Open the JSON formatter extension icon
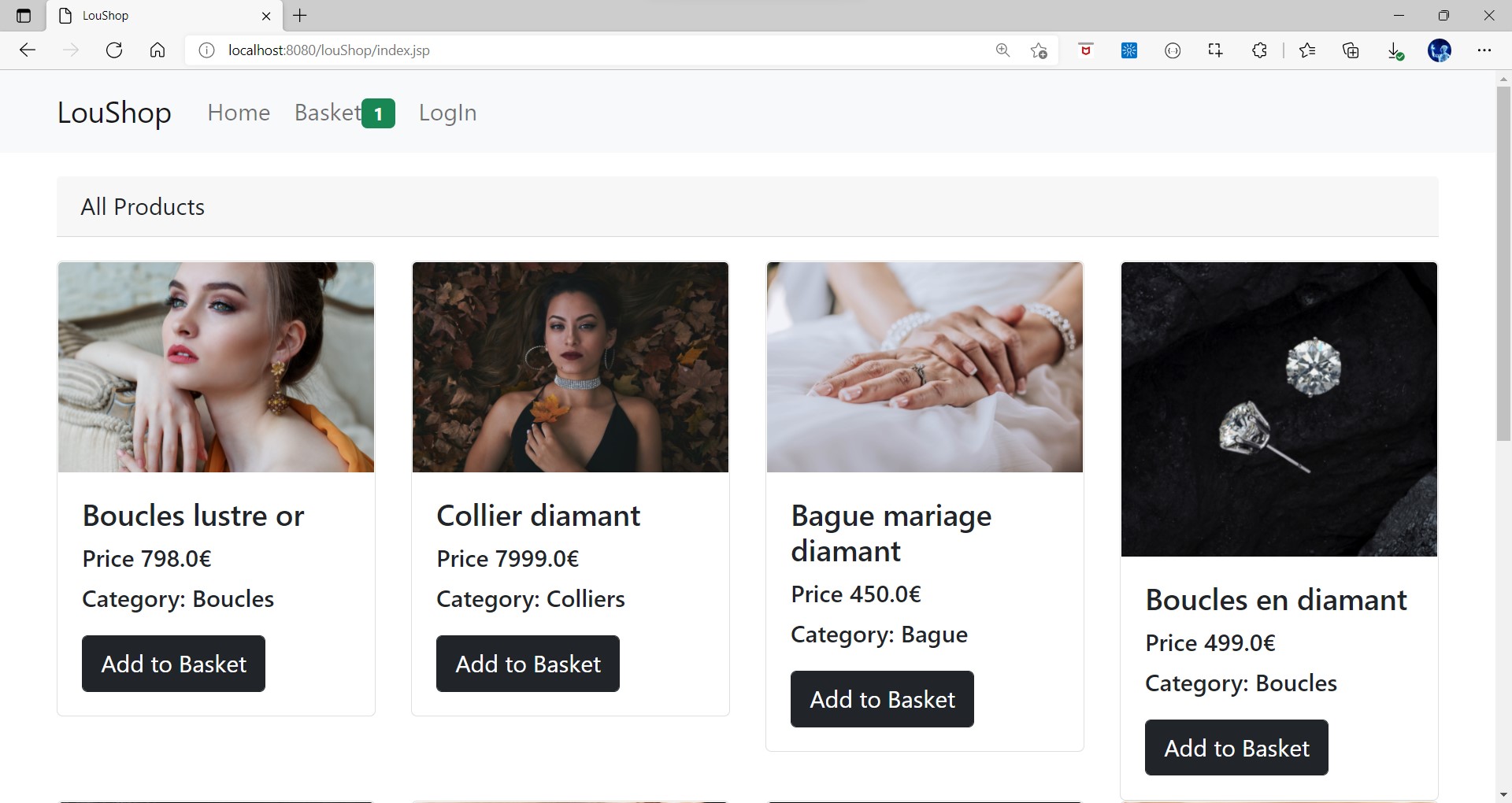Image resolution: width=1512 pixels, height=803 pixels. (1173, 50)
